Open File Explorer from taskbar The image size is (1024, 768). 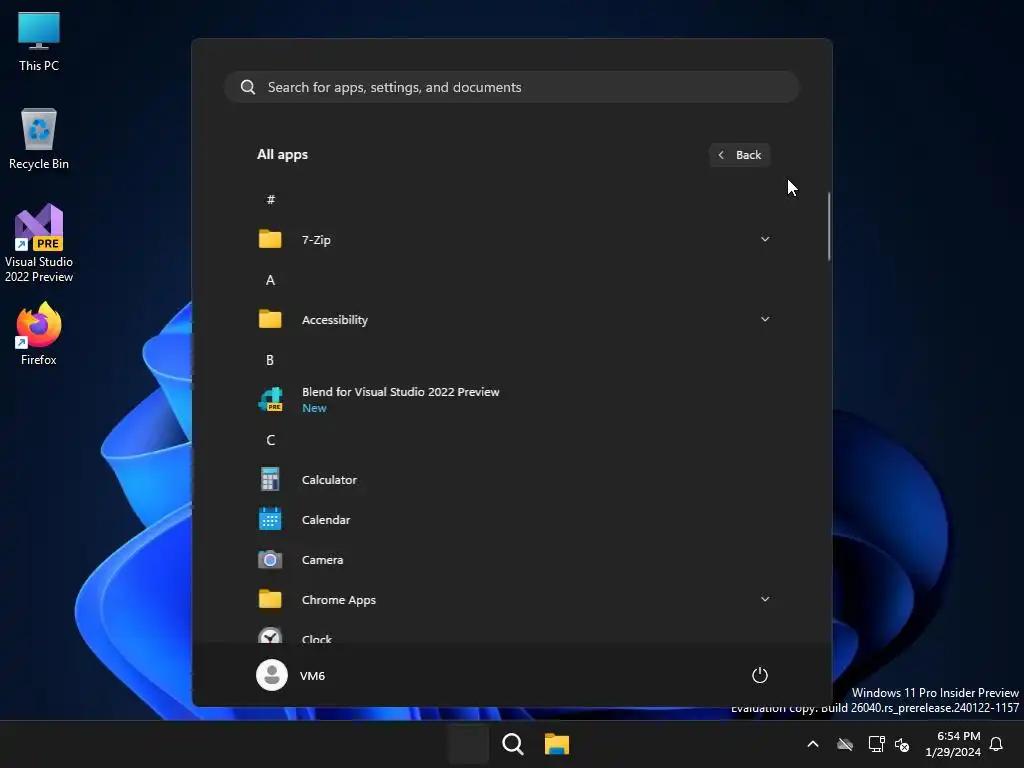557,744
